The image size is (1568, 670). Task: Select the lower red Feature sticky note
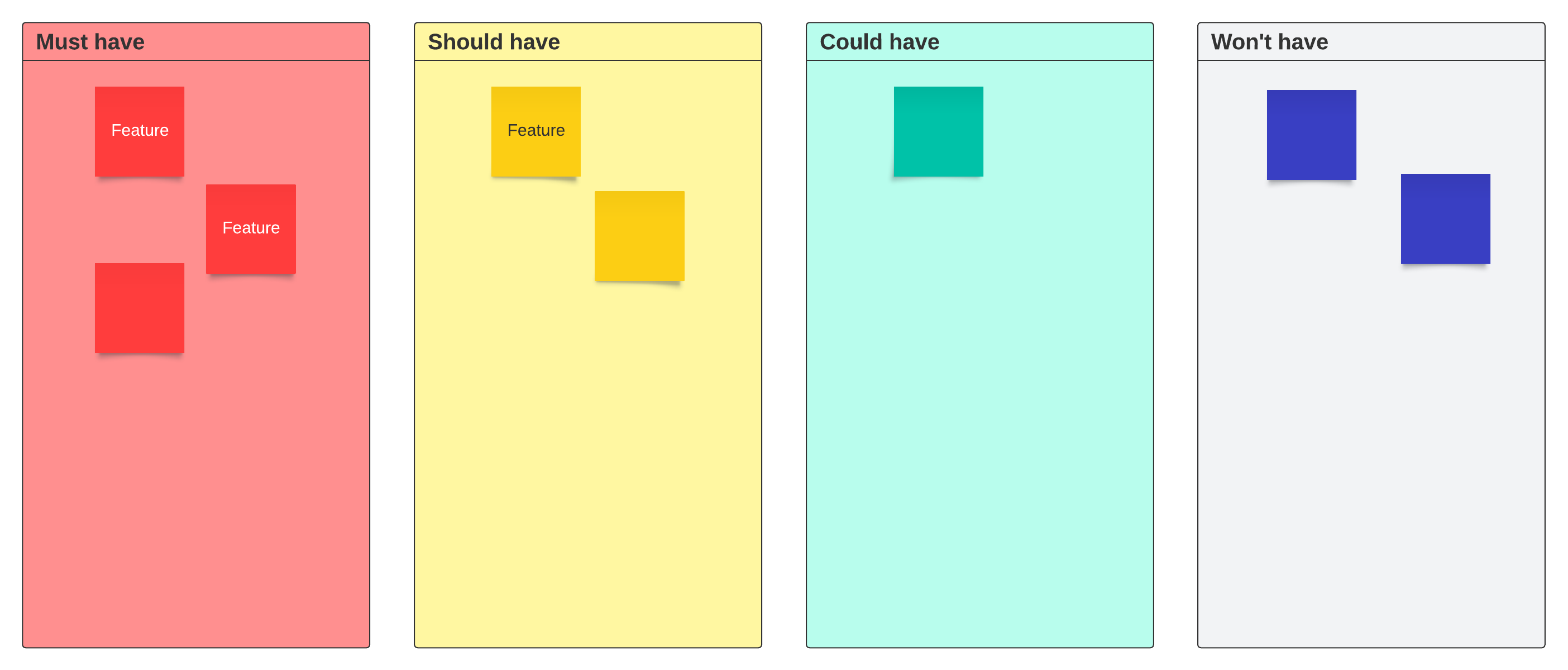point(251,229)
